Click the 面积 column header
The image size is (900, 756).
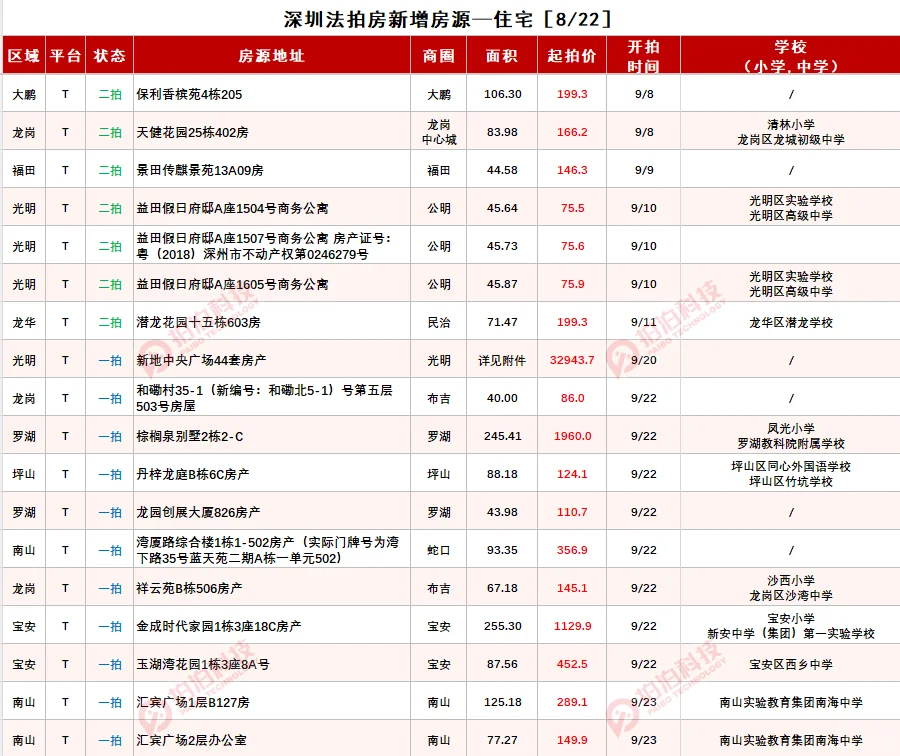click(502, 56)
